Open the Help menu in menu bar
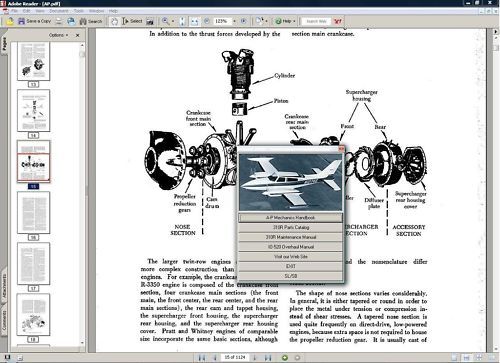The height and width of the screenshot is (363, 500). coord(113,11)
